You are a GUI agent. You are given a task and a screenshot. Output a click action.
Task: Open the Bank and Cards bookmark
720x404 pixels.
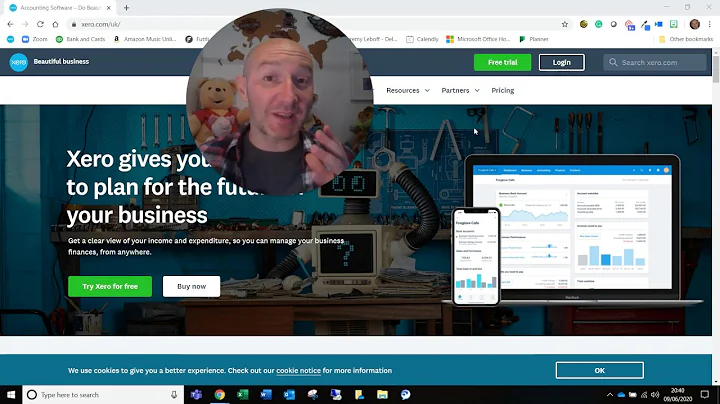click(80, 39)
